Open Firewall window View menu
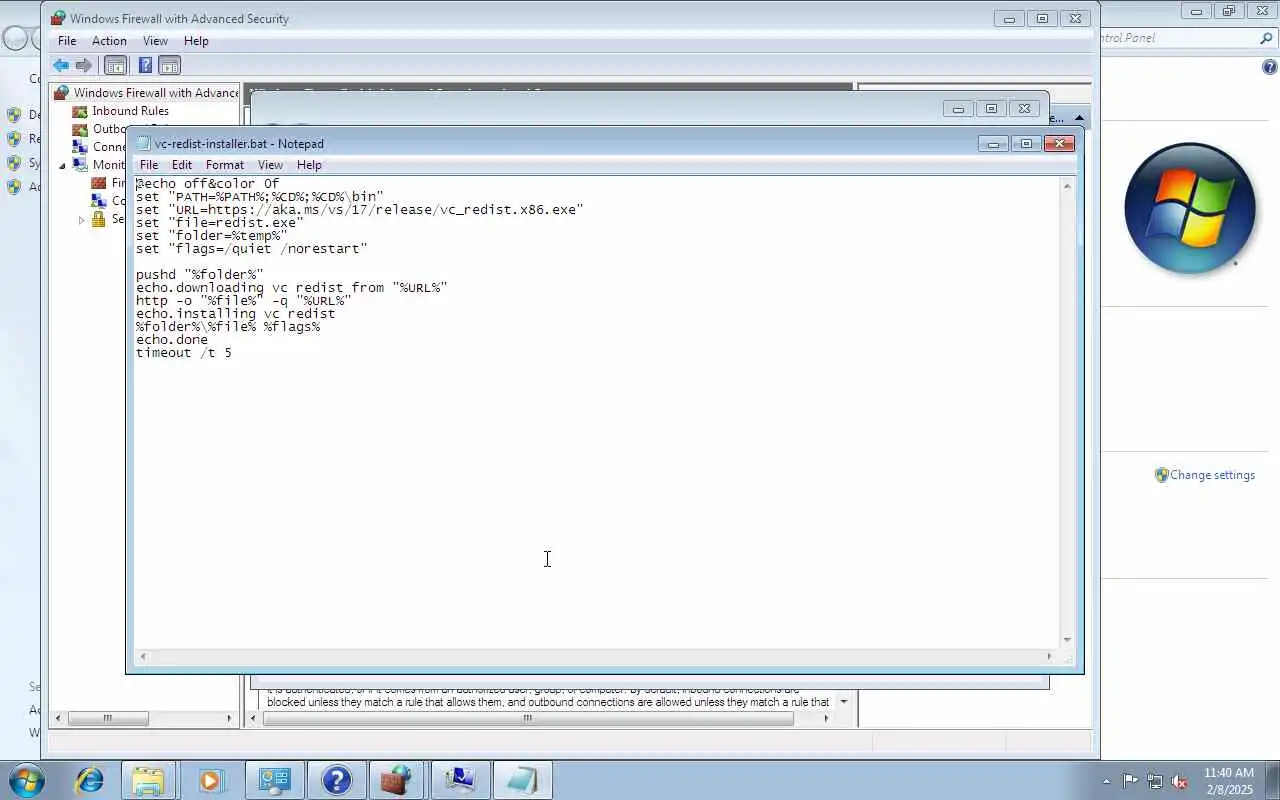The height and width of the screenshot is (800, 1280). [155, 41]
